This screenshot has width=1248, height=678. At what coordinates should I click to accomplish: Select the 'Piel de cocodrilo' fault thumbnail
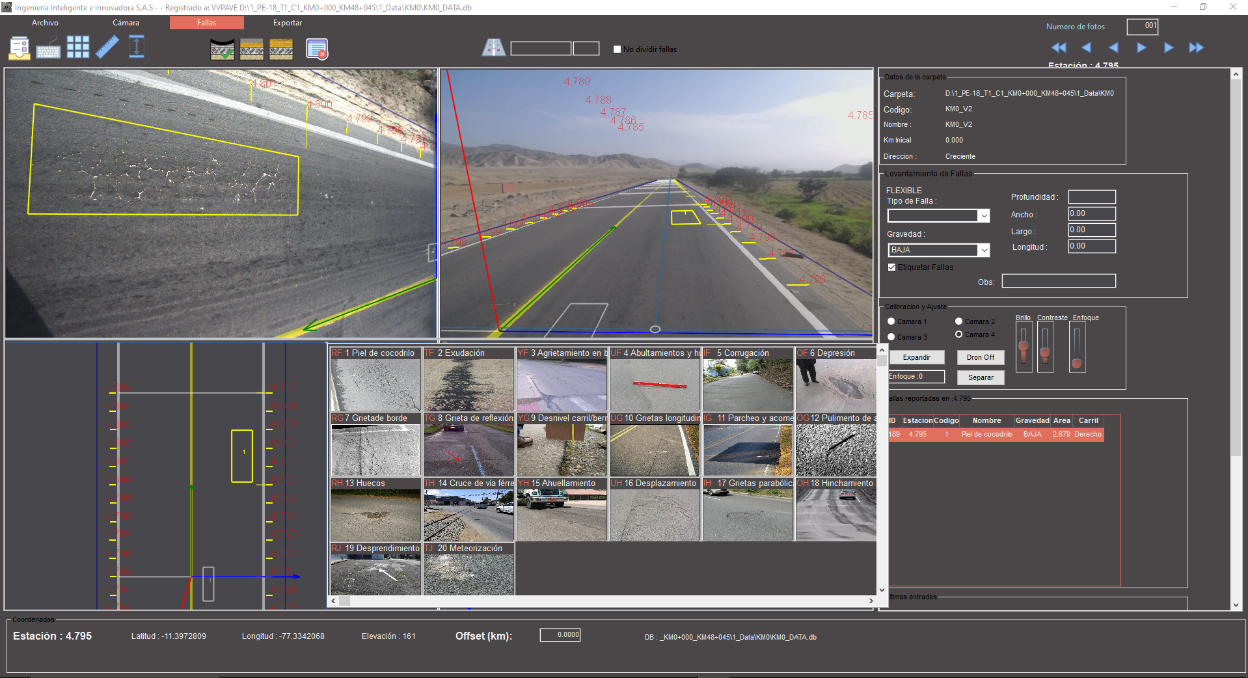click(x=375, y=385)
